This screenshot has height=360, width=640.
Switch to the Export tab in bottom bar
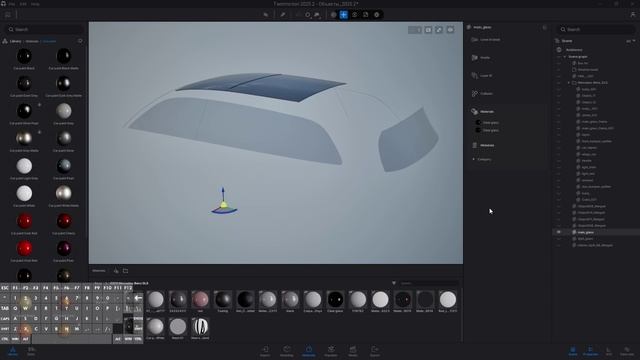[x=375, y=351]
